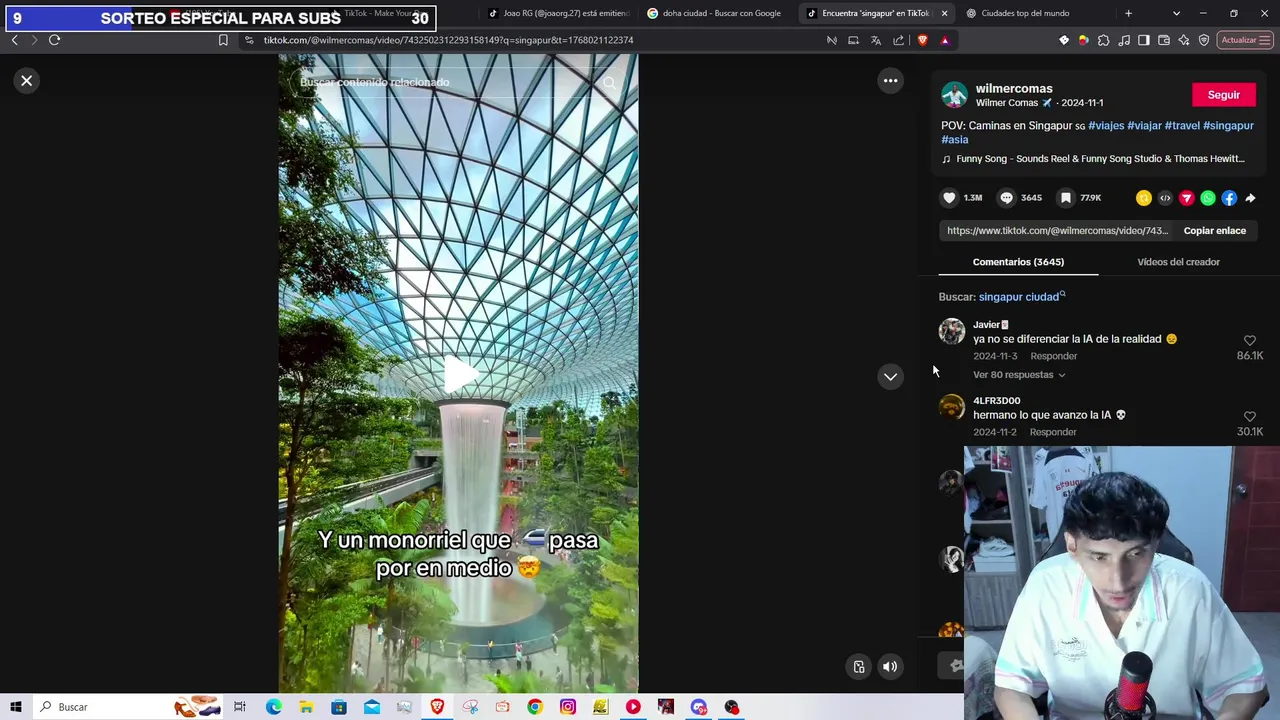The height and width of the screenshot is (720, 1280).
Task: Switch to Videos del creador tab
Action: pos(1178,262)
